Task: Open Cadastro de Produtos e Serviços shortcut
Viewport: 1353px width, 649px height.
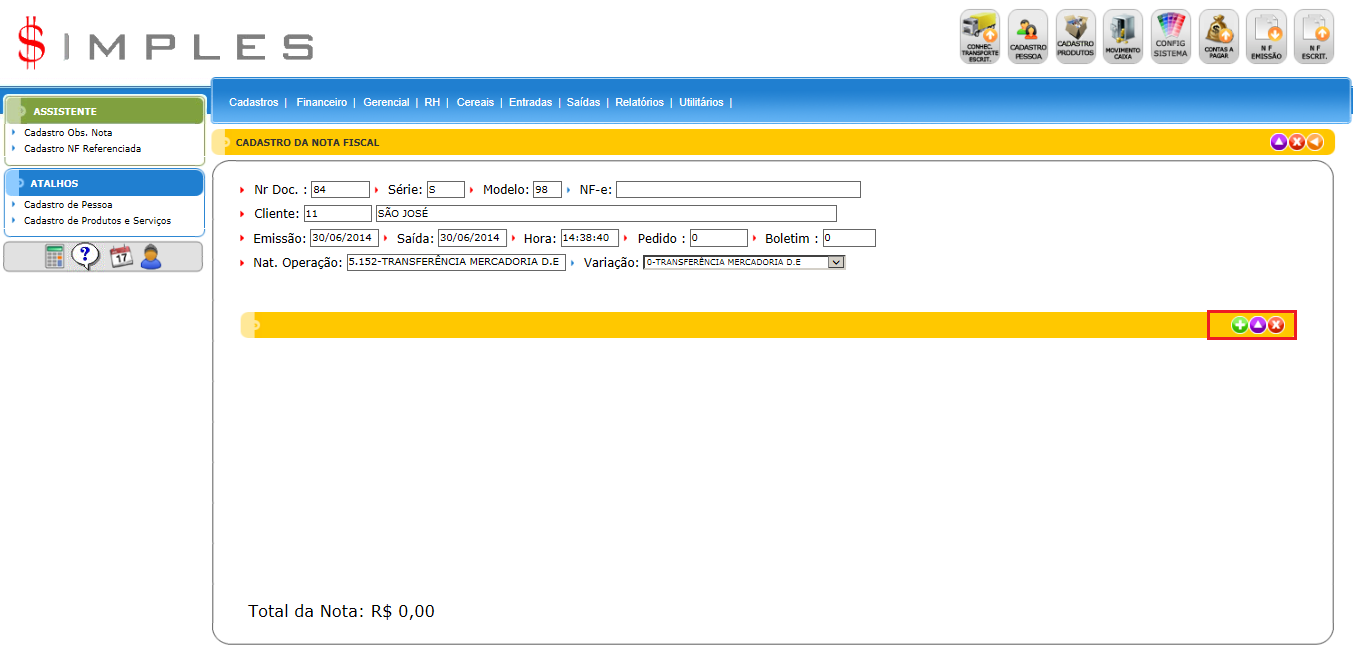Action: pos(97,220)
